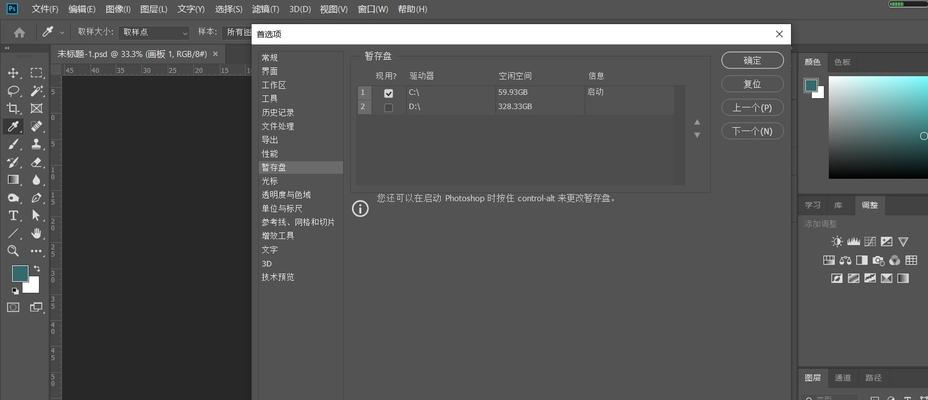This screenshot has height=400, width=928.
Task: Select the Rectangular Marquee tool
Action: [x=37, y=73]
